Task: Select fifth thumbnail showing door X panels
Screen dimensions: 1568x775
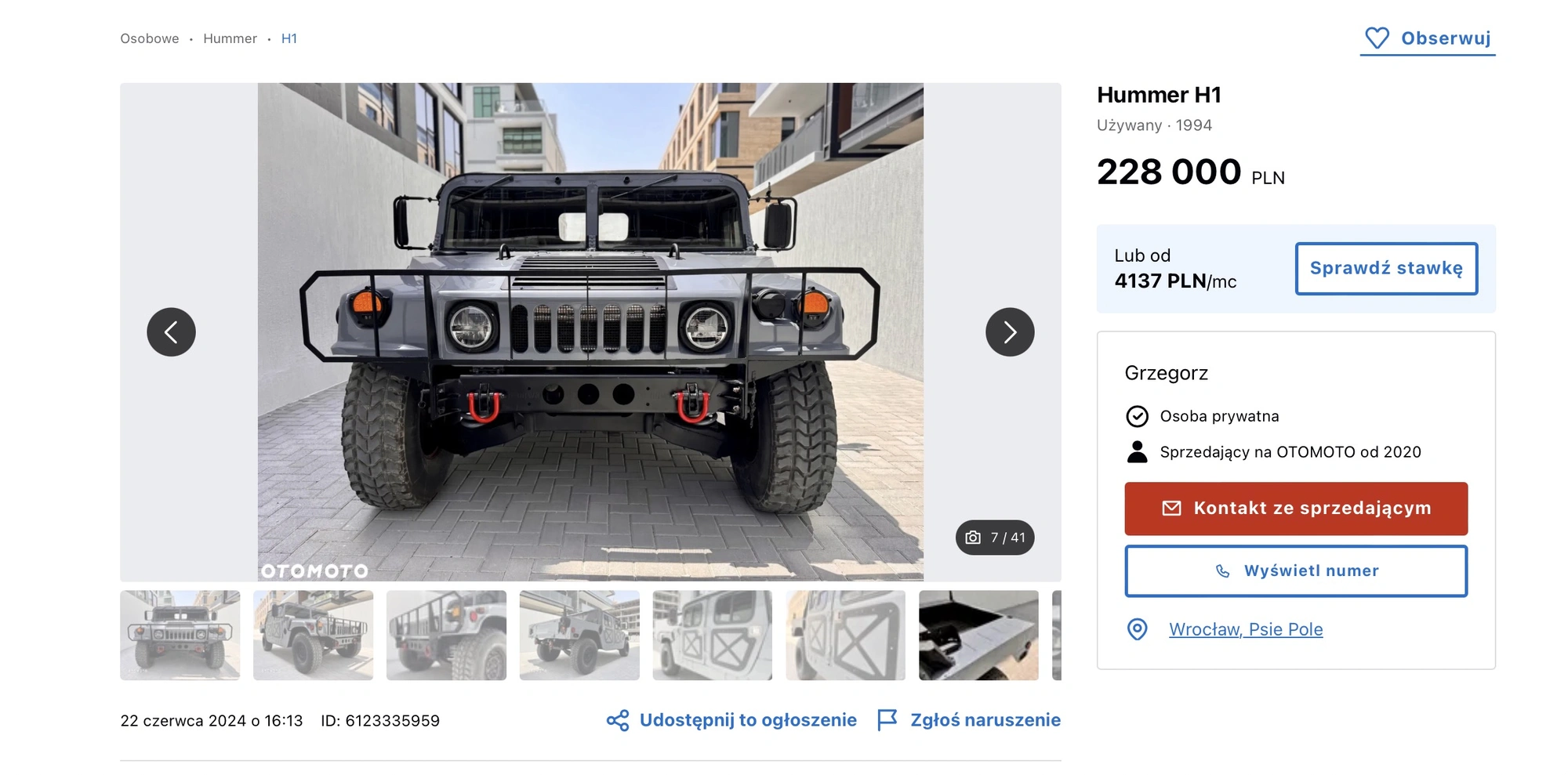Action: [712, 635]
